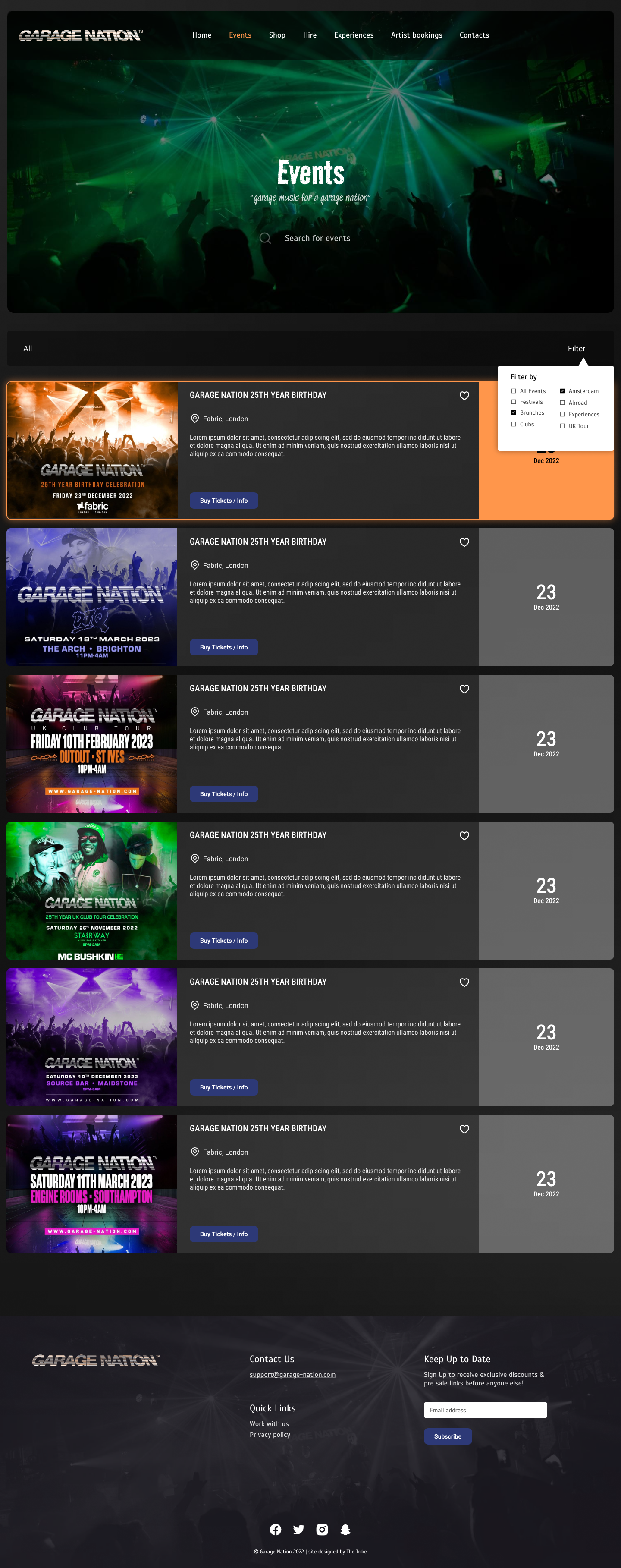Open the Southampton Engine Rooms event poster
The height and width of the screenshot is (1568, 621).
point(92,1184)
